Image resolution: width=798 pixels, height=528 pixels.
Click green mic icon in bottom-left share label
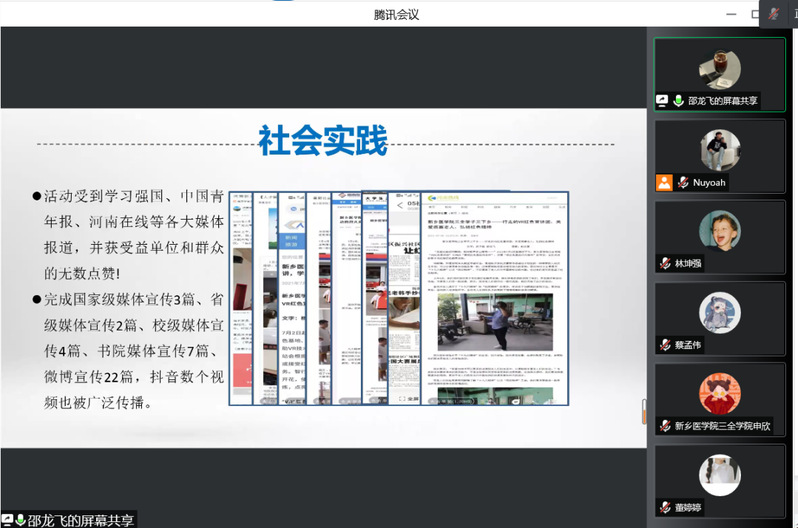coord(20,520)
